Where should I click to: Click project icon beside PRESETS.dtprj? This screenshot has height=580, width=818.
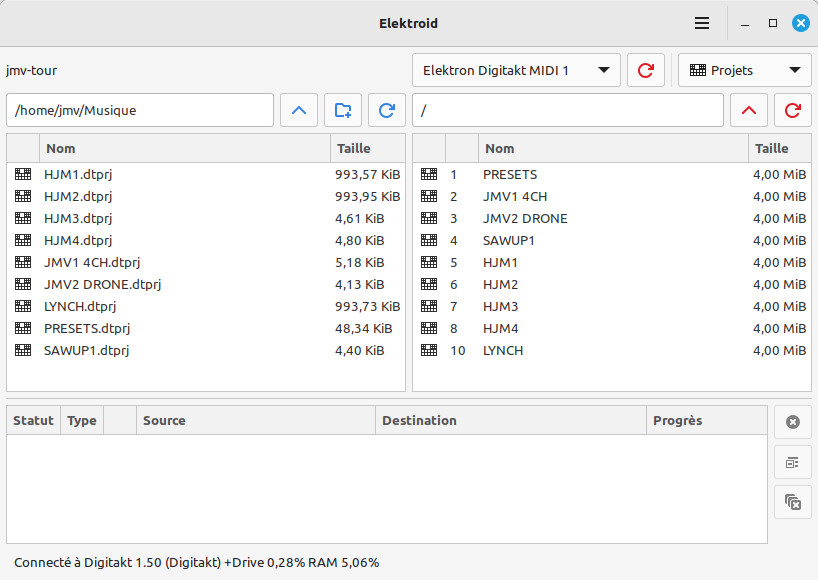point(23,328)
